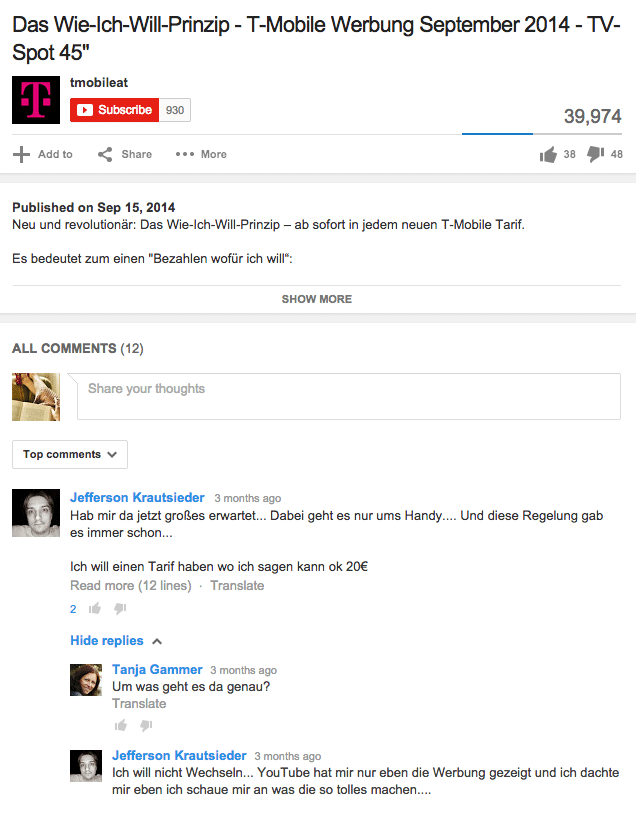
Task: Translate Jefferson Krautsieder's top comment
Action: click(x=237, y=586)
